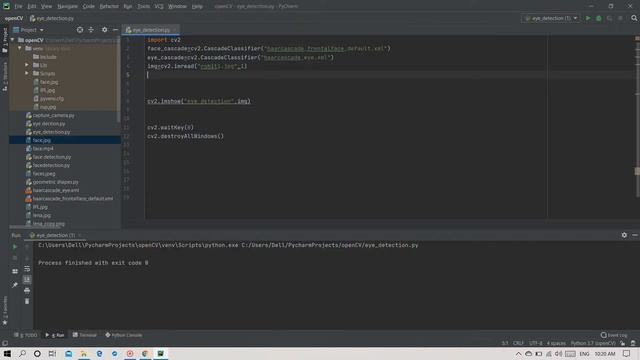The height and width of the screenshot is (360, 640).
Task: Open Search Everywhere magnifier icon
Action: pos(634,18)
